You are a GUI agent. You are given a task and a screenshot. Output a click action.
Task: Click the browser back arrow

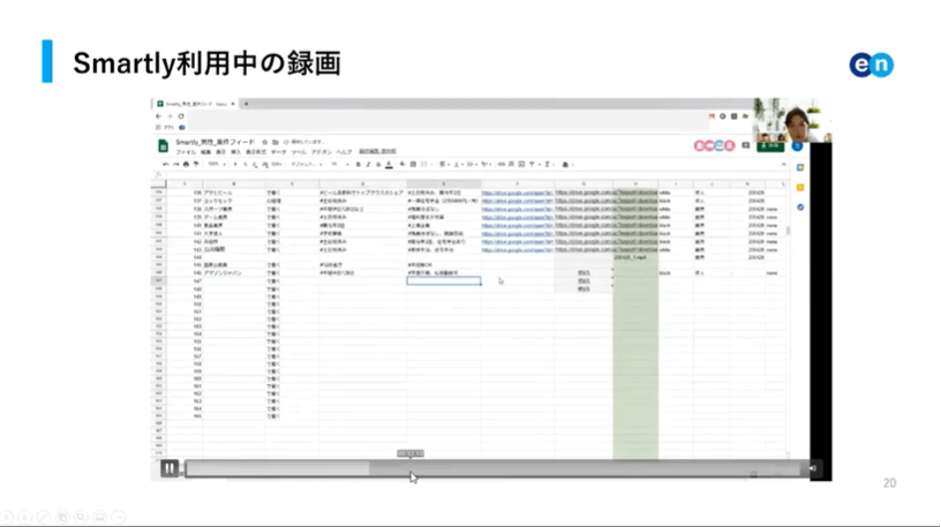(158, 116)
